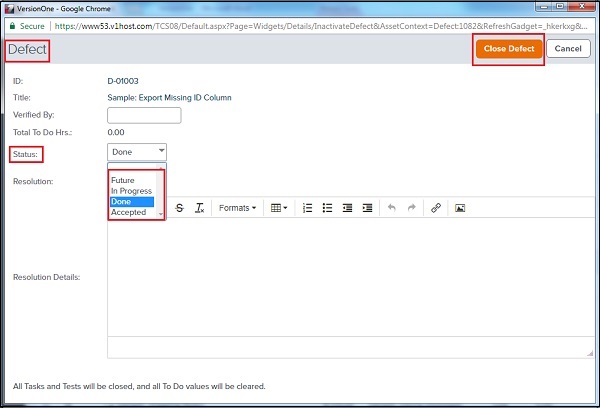
Task: Click the numbered list icon
Action: pos(307,208)
